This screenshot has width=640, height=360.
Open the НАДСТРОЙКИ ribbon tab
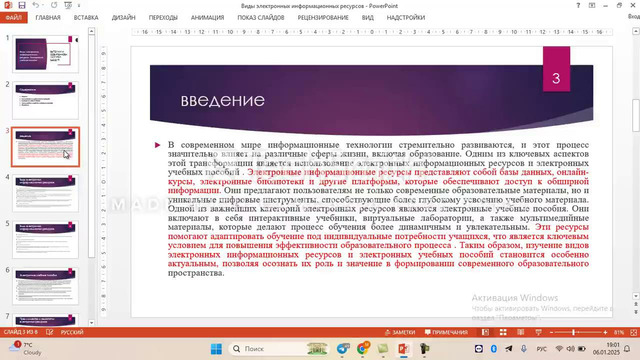pyautogui.click(x=406, y=18)
